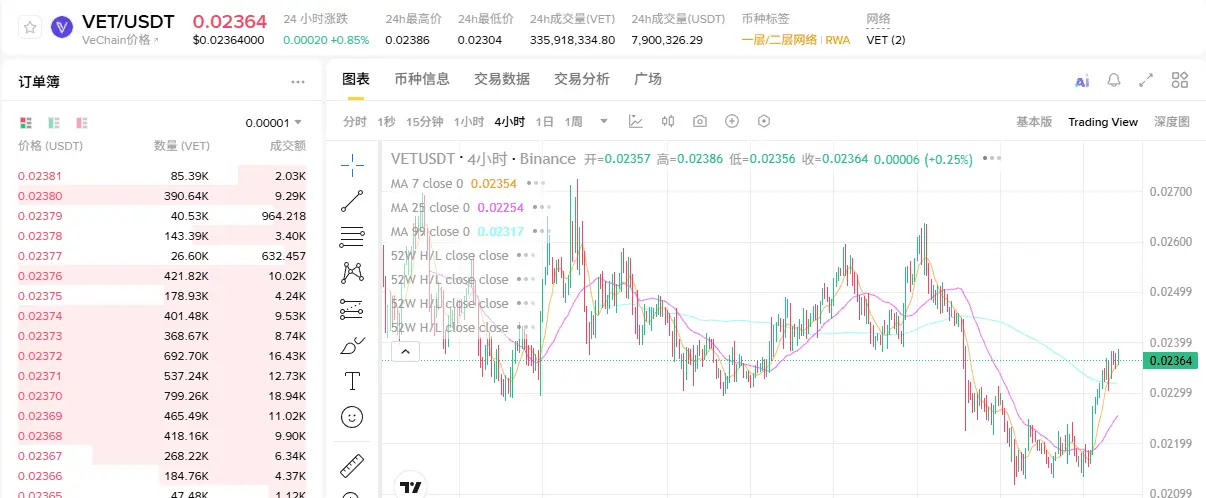Open the emoji and icons tool
The image size is (1206, 498).
352,417
